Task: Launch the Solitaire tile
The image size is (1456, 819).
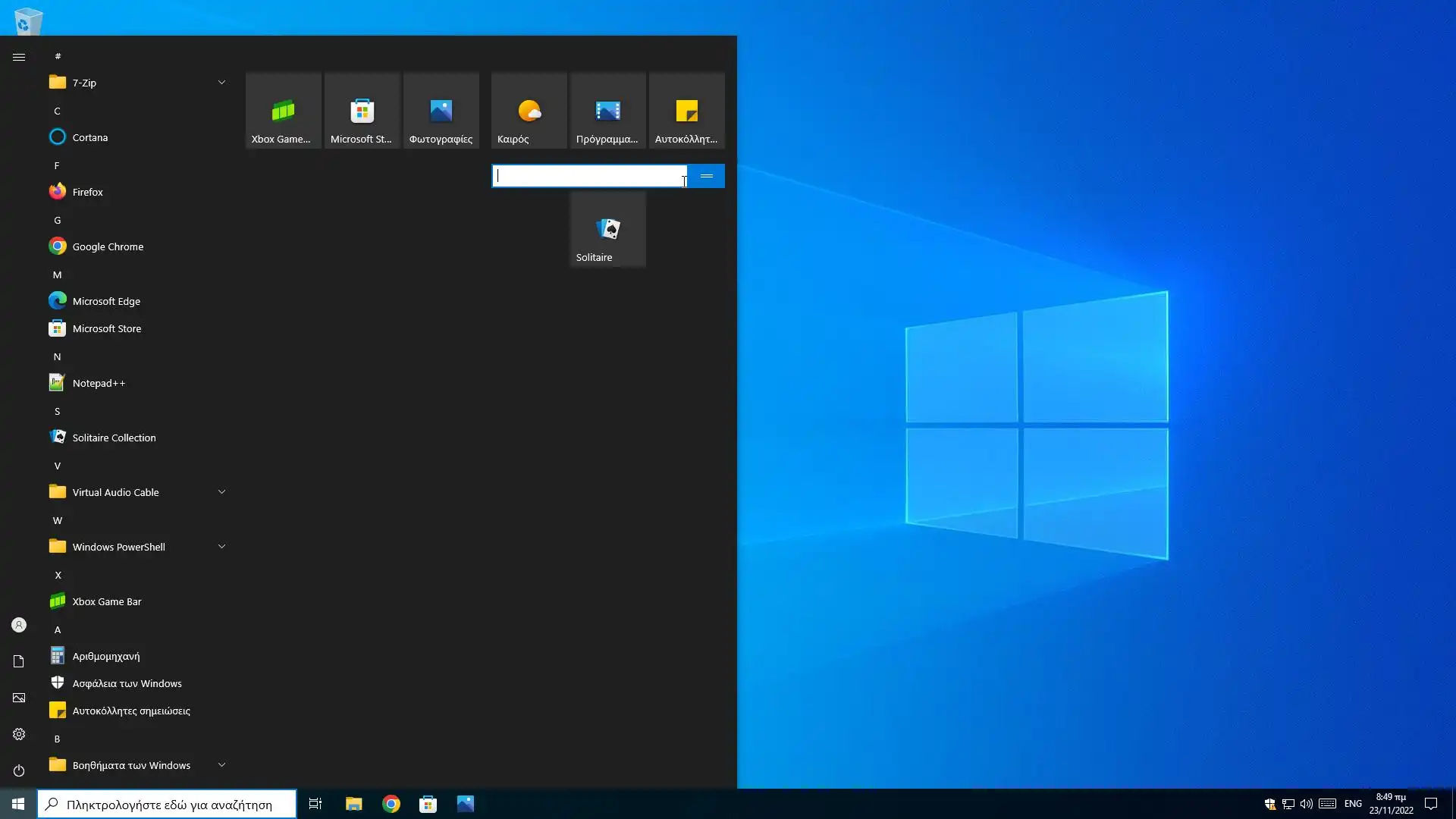Action: [x=607, y=229]
